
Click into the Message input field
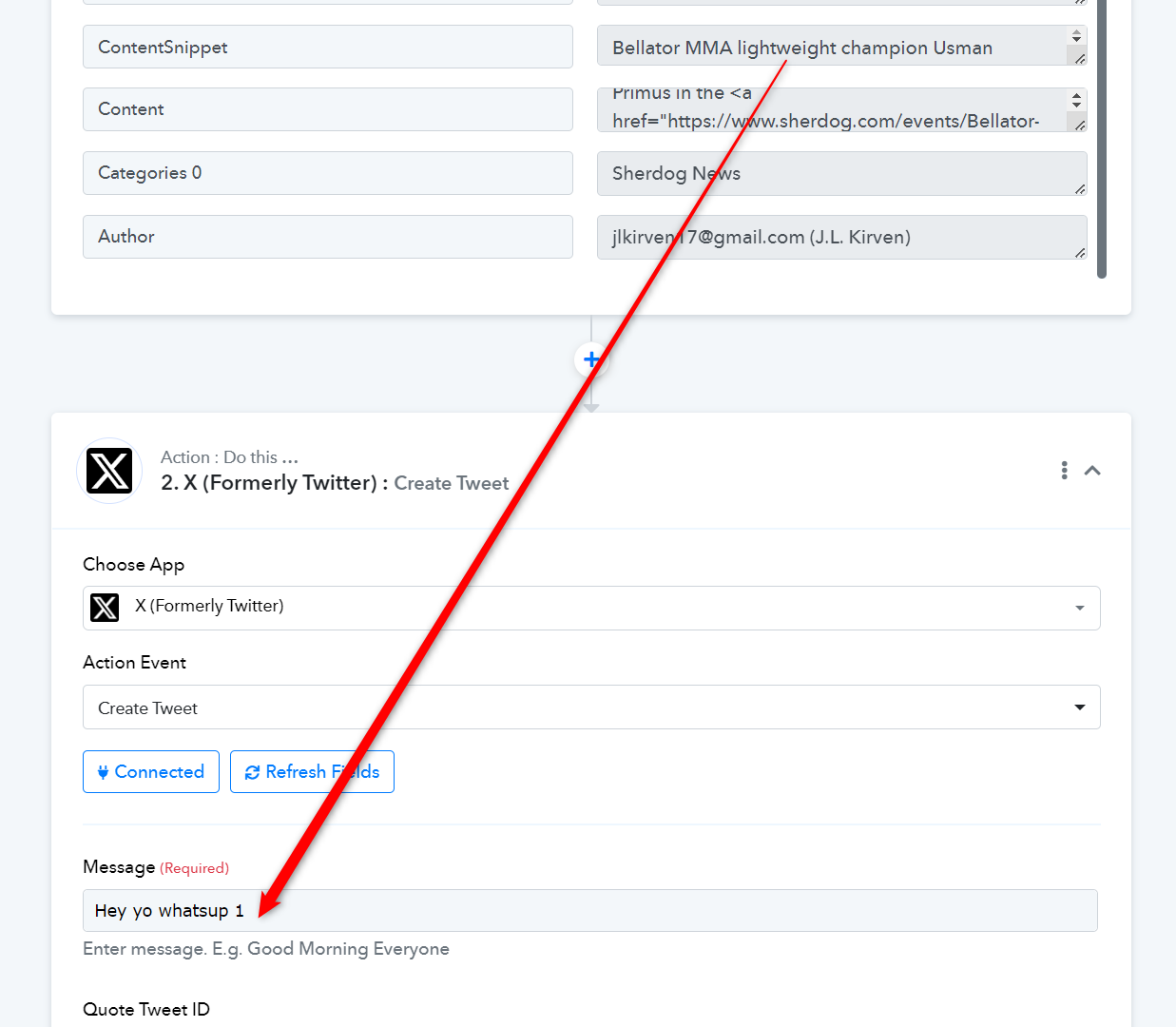pyautogui.click(x=589, y=911)
